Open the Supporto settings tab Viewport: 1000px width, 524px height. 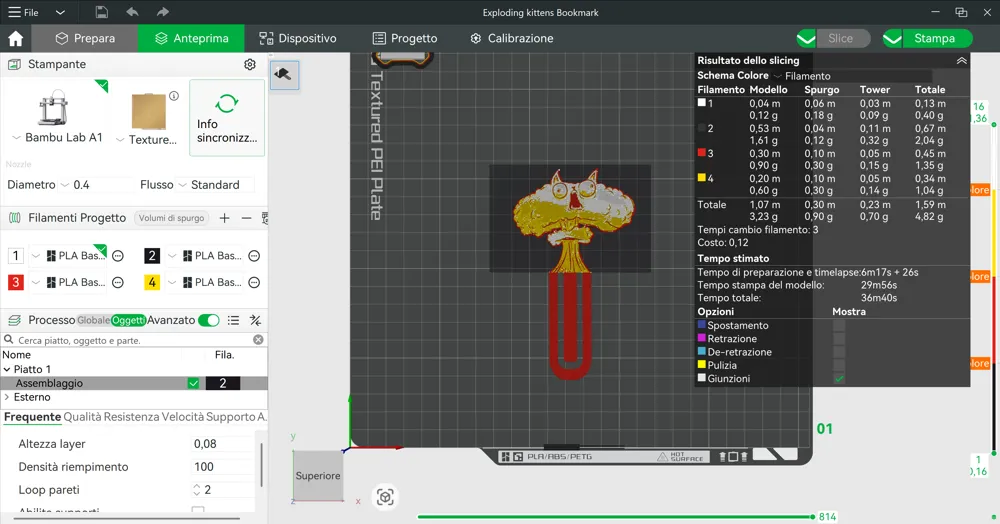(x=230, y=417)
